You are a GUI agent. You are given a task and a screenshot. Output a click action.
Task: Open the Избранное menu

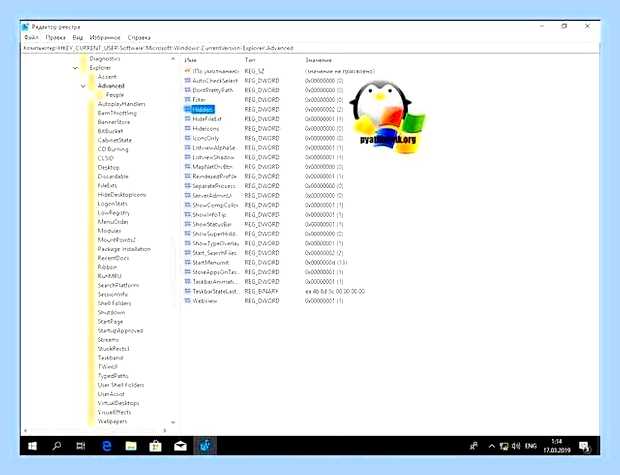pyautogui.click(x=105, y=37)
